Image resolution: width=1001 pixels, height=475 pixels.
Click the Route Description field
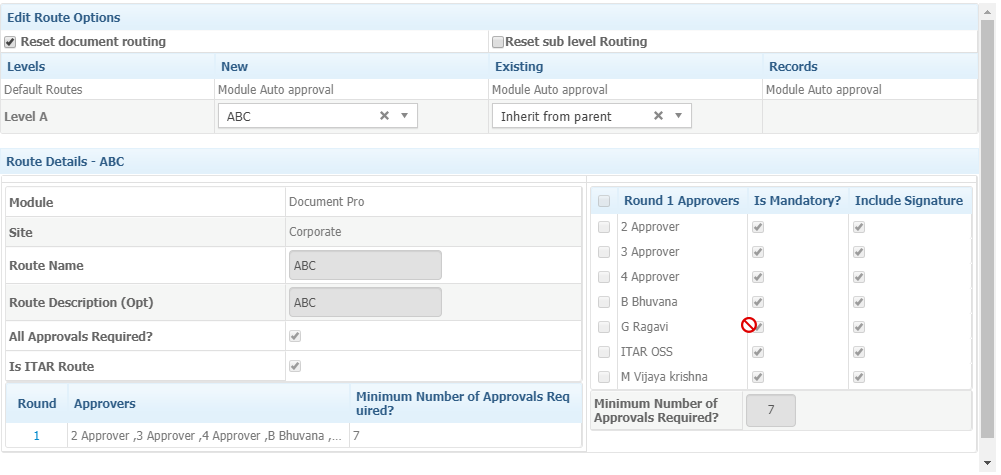coord(365,302)
